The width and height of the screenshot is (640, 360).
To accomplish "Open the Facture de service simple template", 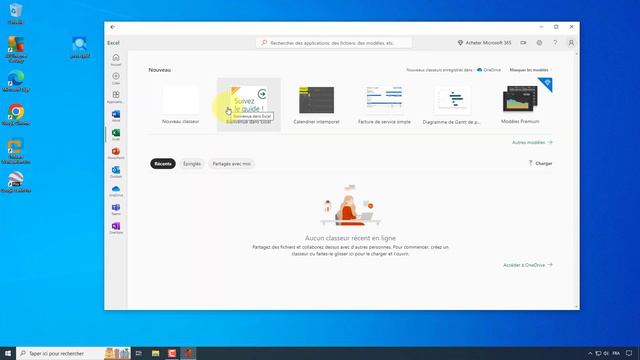I will (x=384, y=104).
